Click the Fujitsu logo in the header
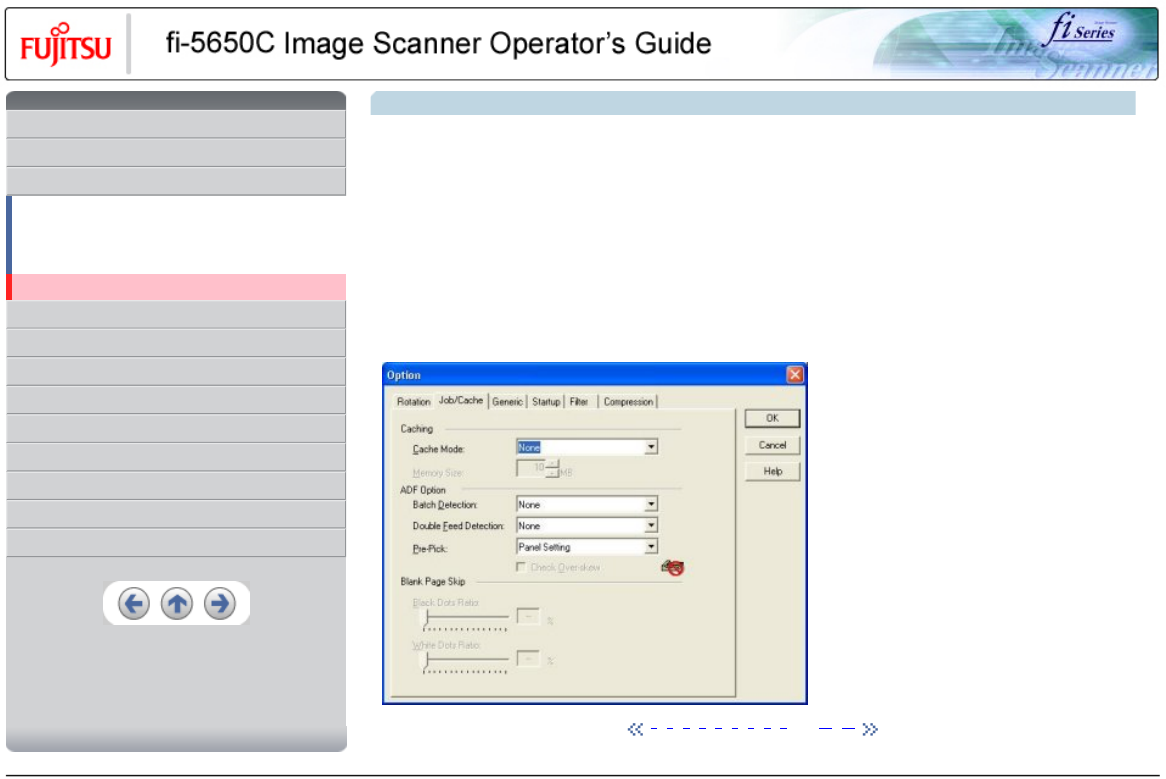 [x=66, y=45]
